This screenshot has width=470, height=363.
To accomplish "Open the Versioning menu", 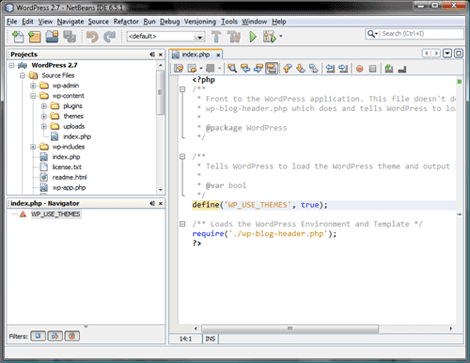I will 200,22.
